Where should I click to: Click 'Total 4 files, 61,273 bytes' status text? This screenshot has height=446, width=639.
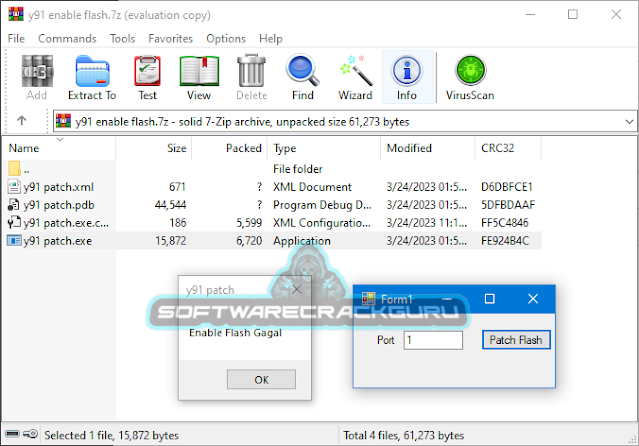pyautogui.click(x=403, y=435)
